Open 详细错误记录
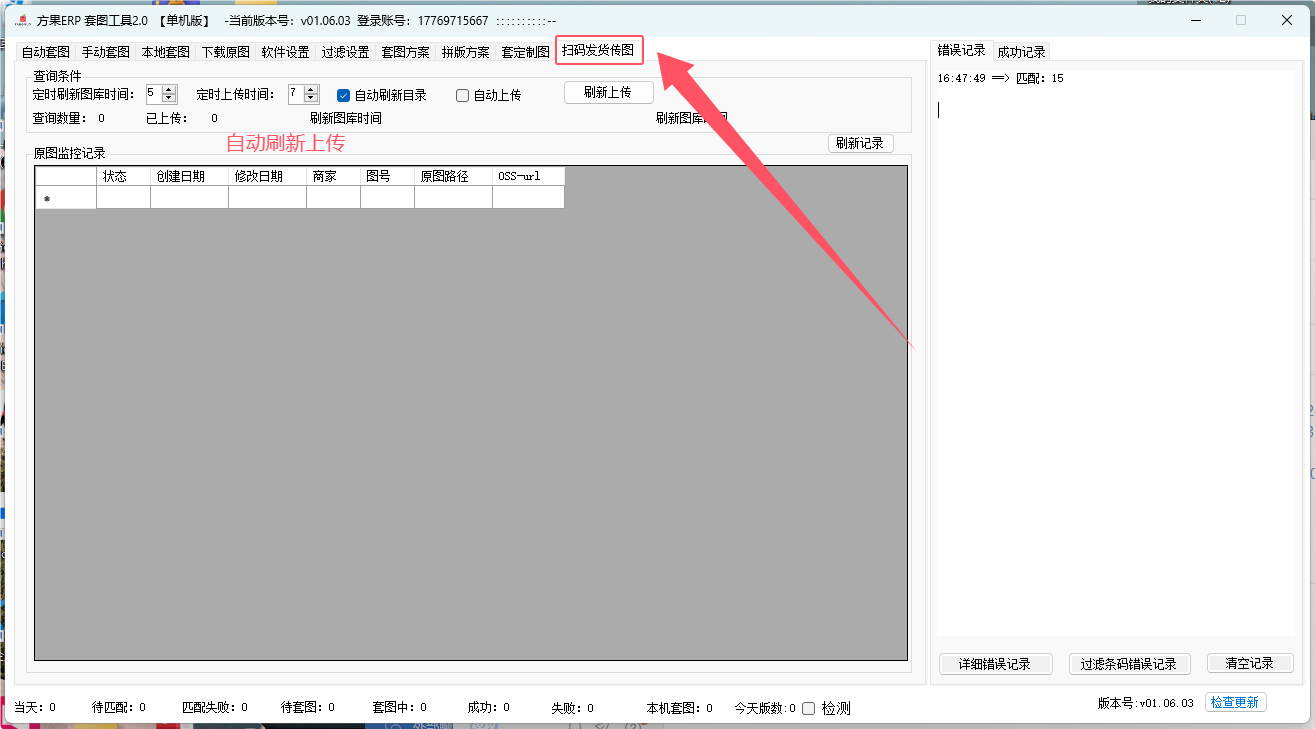This screenshot has height=729, width=1315. [x=997, y=664]
